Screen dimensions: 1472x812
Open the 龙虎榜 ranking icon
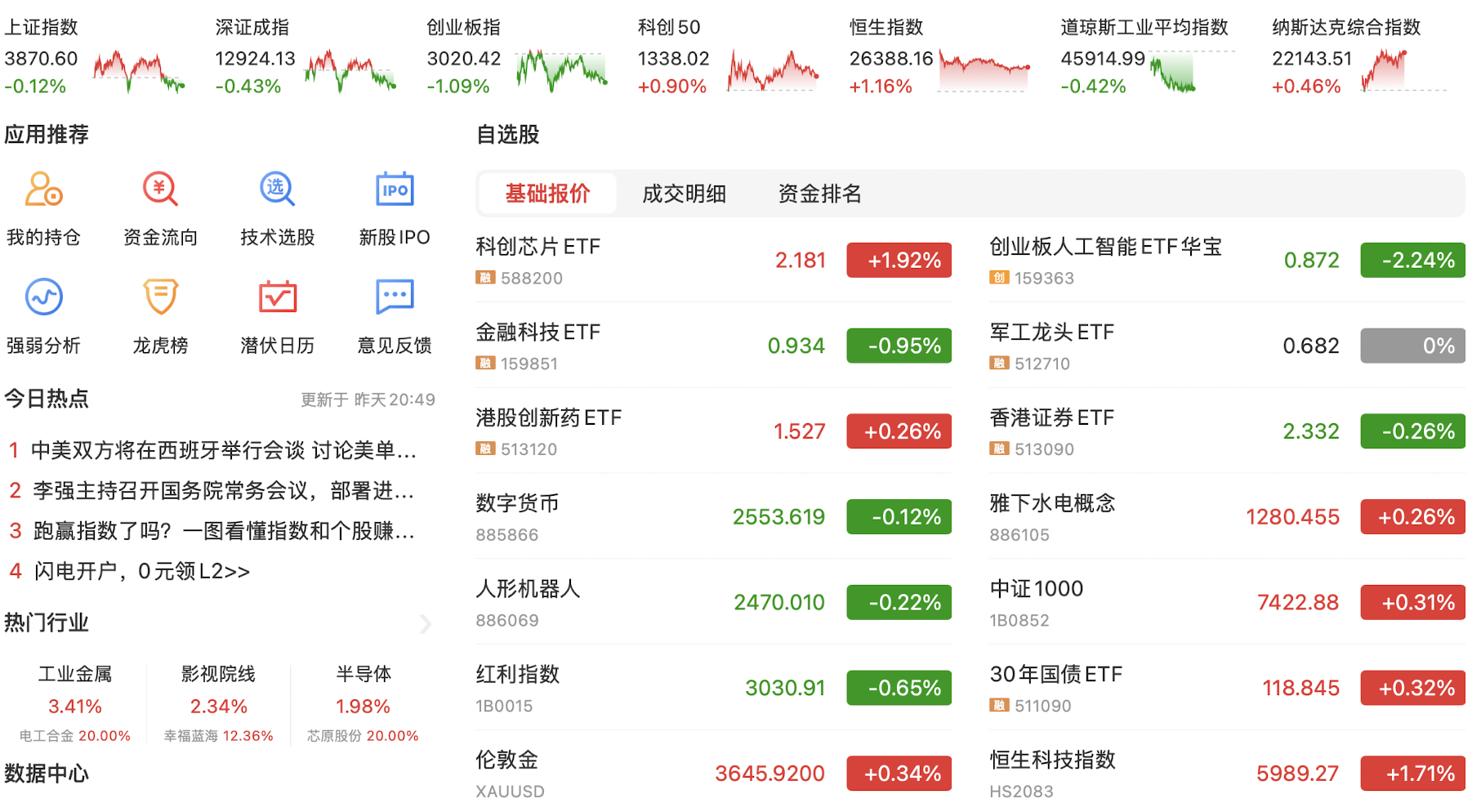pyautogui.click(x=160, y=297)
